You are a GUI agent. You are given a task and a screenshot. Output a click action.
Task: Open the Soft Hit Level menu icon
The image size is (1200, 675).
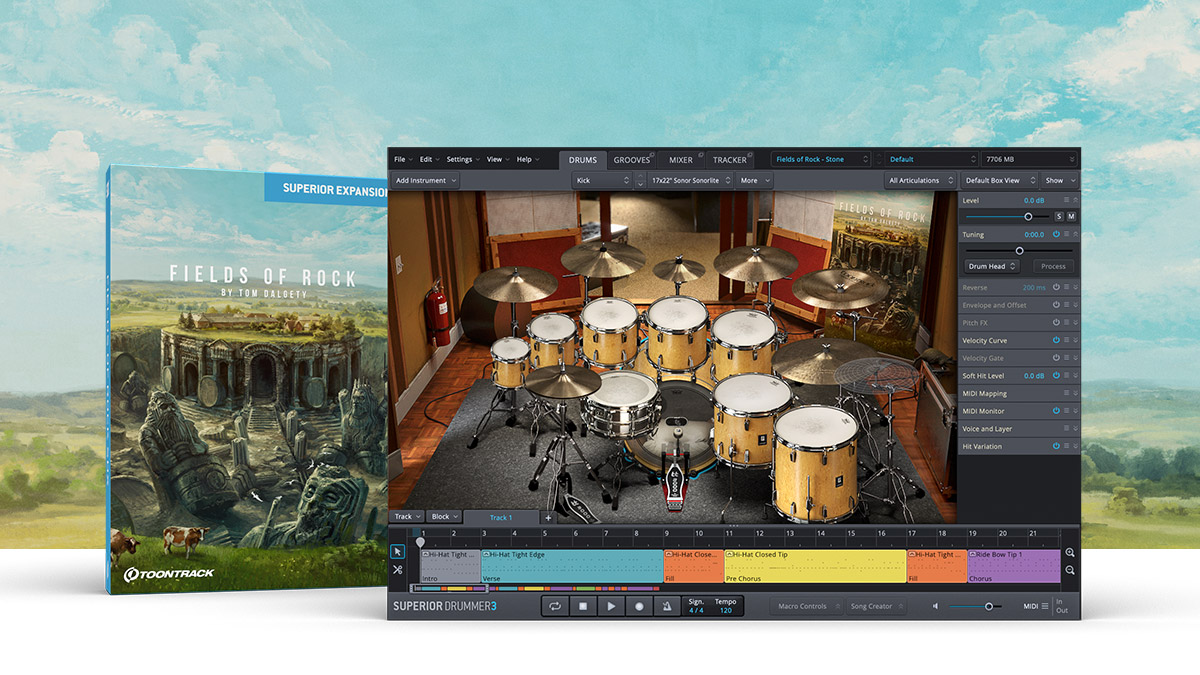1066,376
